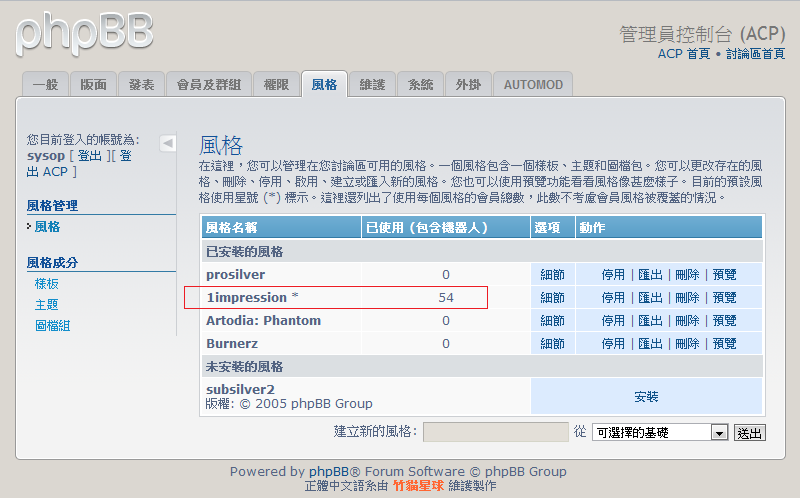The width and height of the screenshot is (800, 498).
Task: Open 圖檔組 in the sidebar
Action: point(52,326)
